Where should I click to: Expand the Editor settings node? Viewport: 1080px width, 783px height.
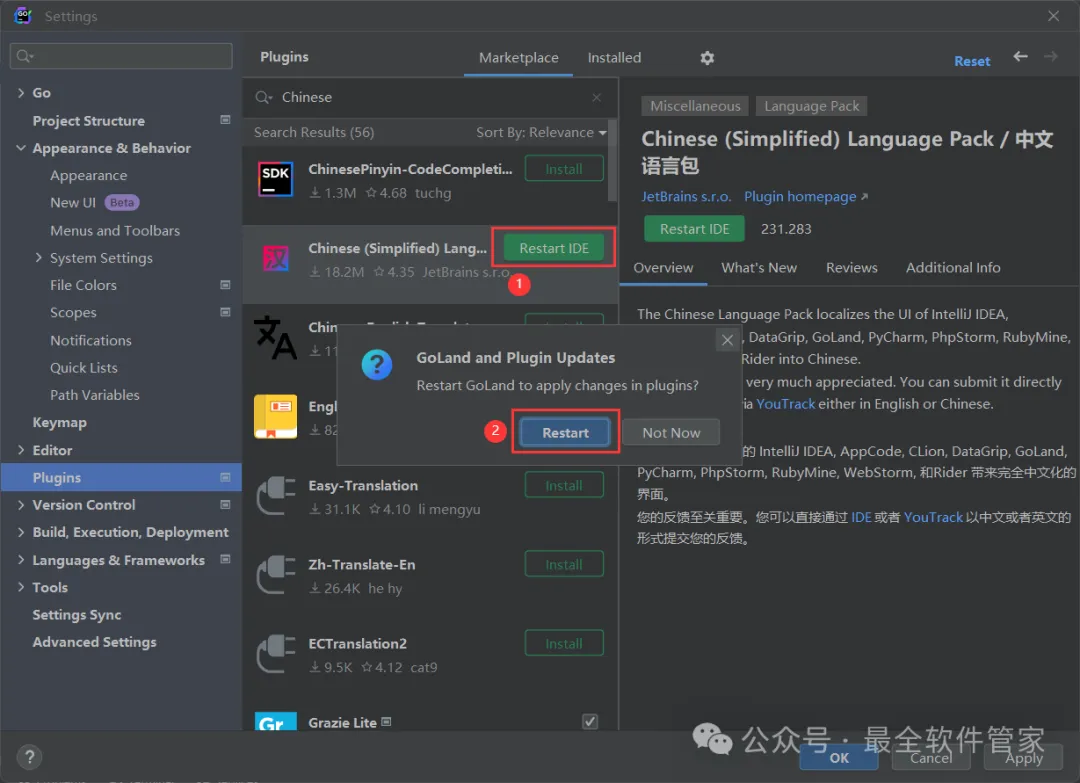tap(21, 450)
